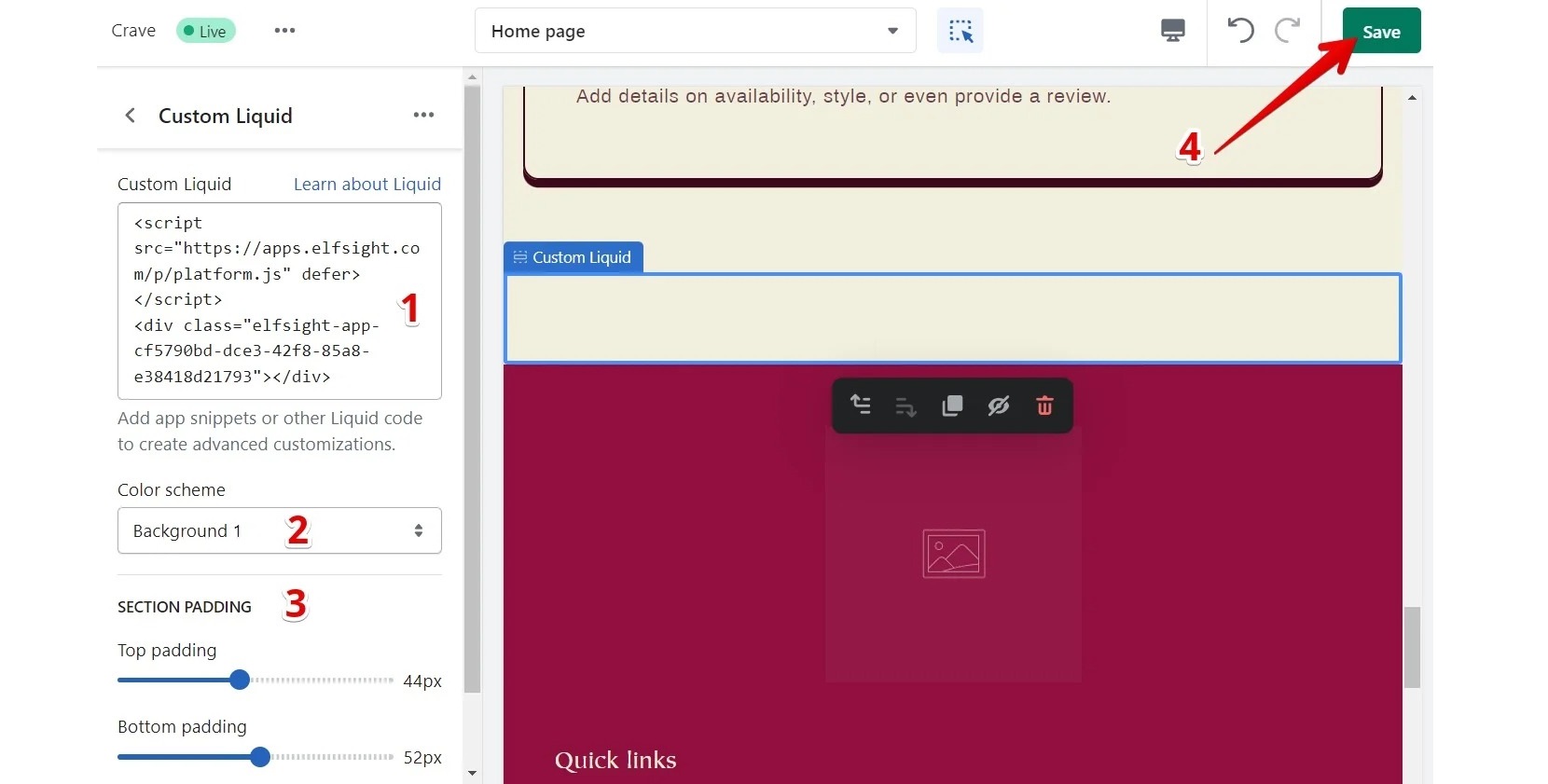Click the Top padding slider handle

240,680
